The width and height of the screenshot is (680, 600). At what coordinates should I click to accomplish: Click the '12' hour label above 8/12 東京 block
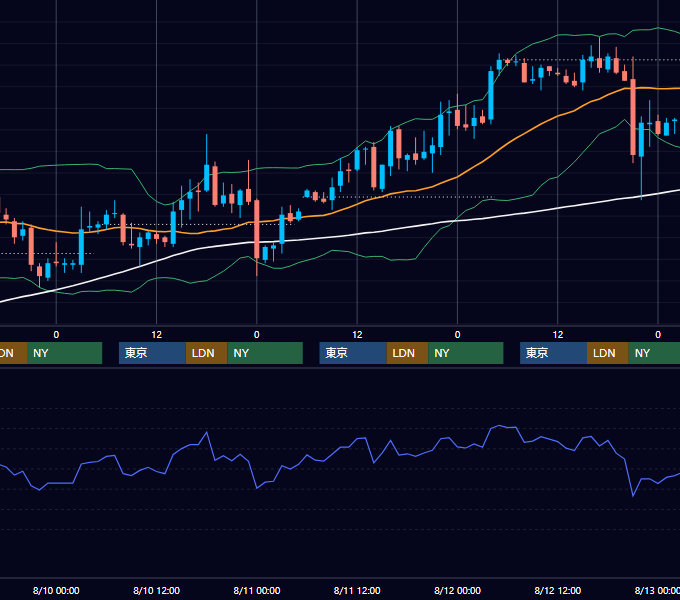558,335
